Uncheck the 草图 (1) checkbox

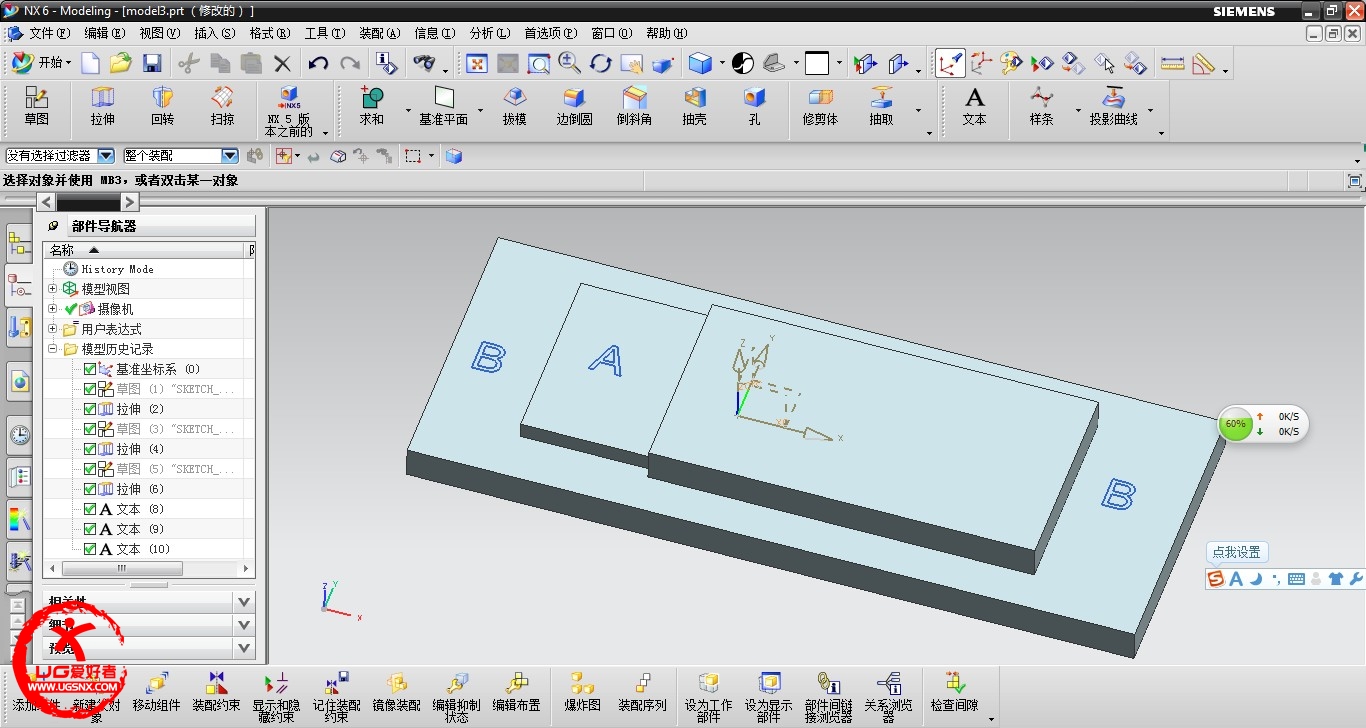90,389
